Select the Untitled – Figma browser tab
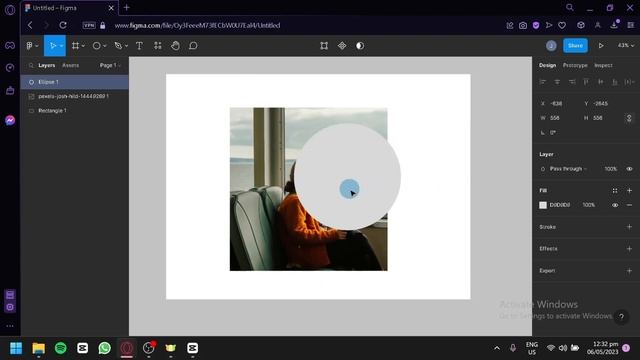640x360 pixels. [x=69, y=8]
